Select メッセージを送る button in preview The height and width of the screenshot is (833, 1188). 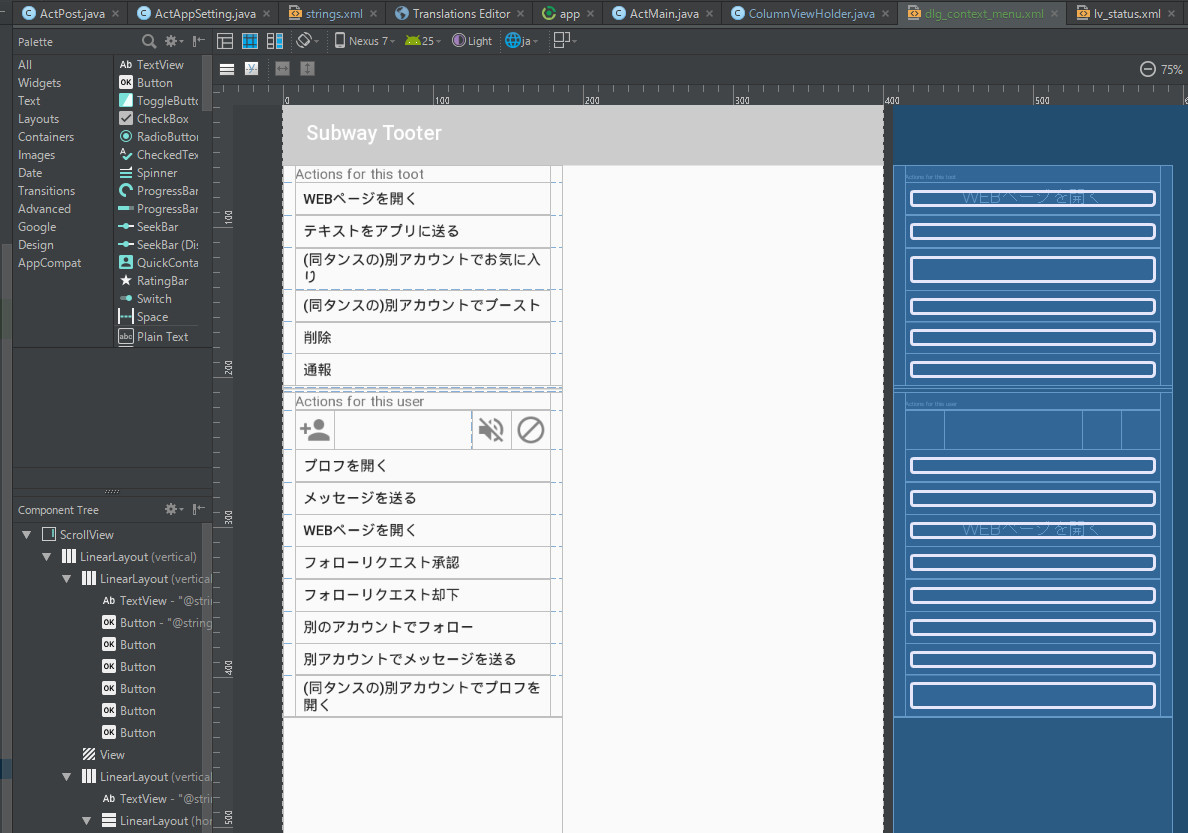tap(423, 499)
